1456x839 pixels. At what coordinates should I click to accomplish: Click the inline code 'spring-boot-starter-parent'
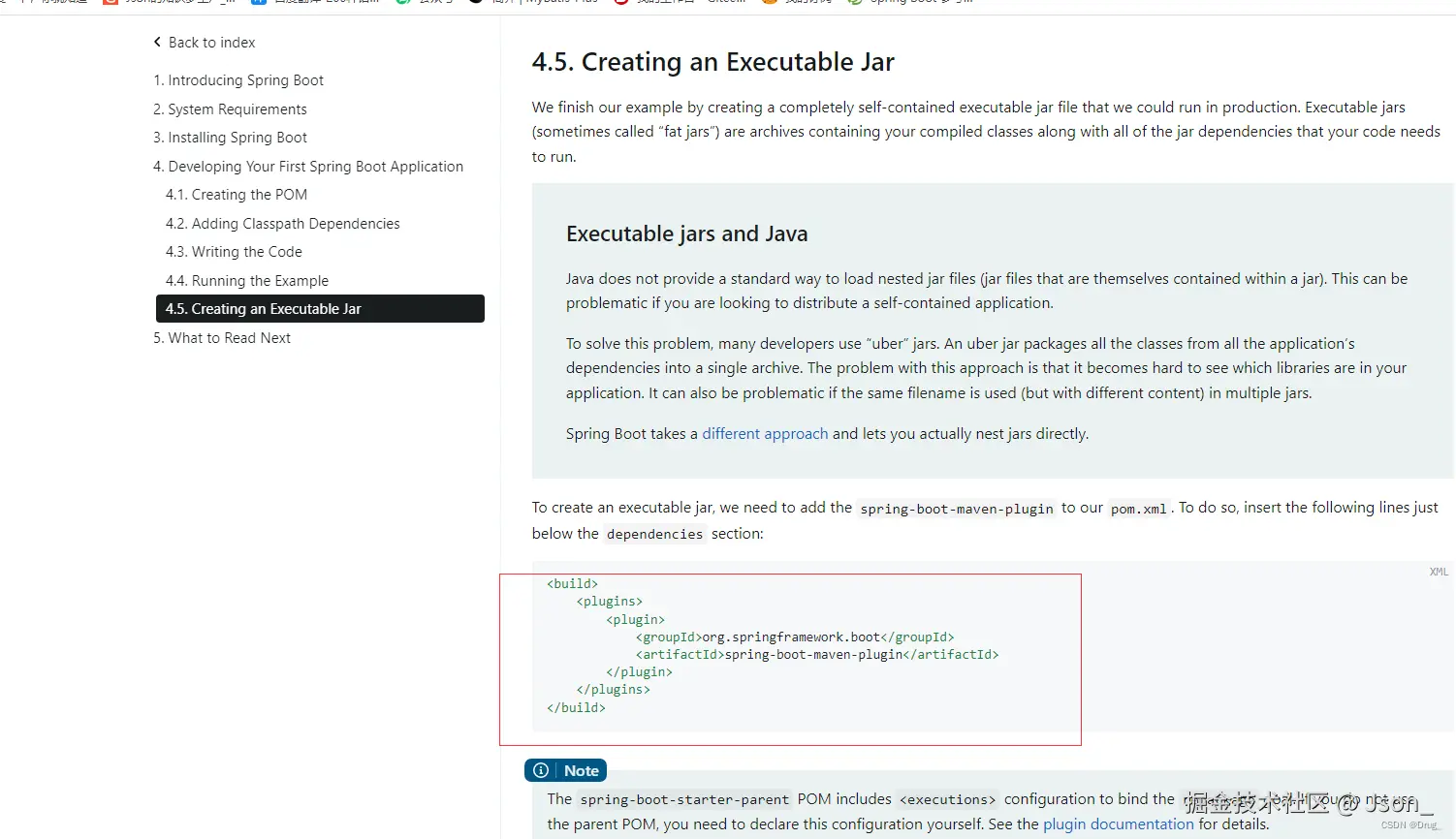pyautogui.click(x=684, y=800)
